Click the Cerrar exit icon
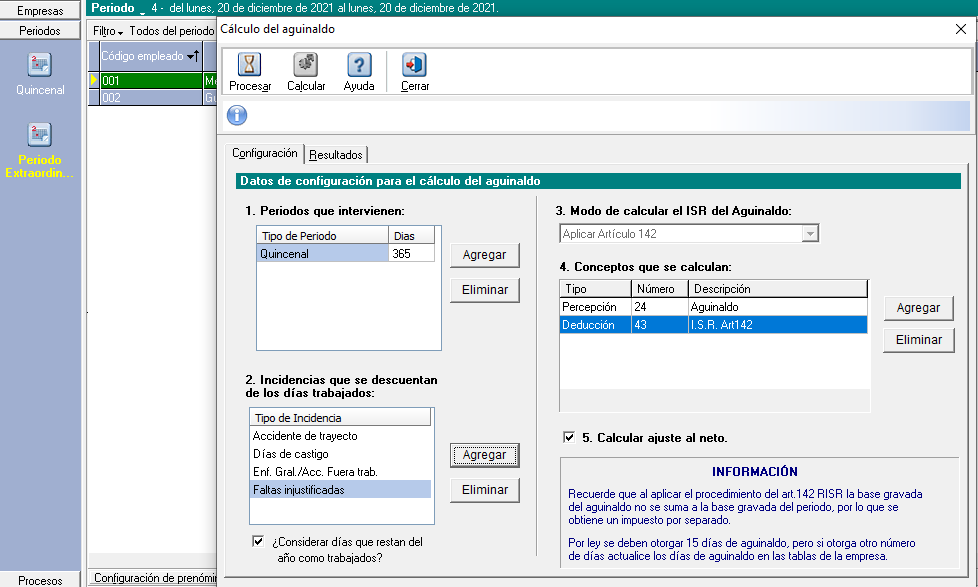 (x=415, y=64)
